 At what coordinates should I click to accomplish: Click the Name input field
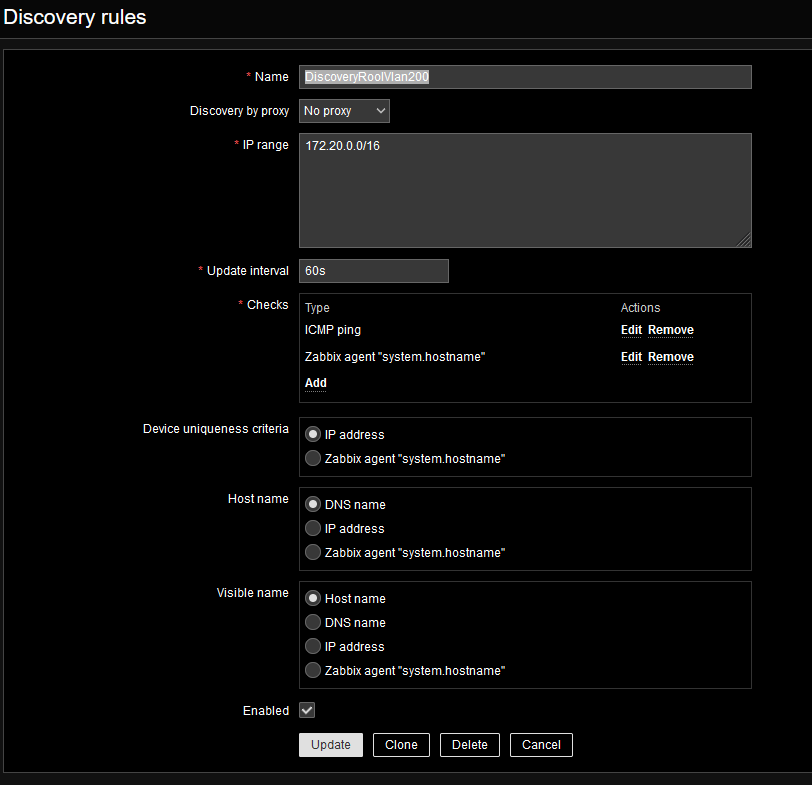point(524,77)
